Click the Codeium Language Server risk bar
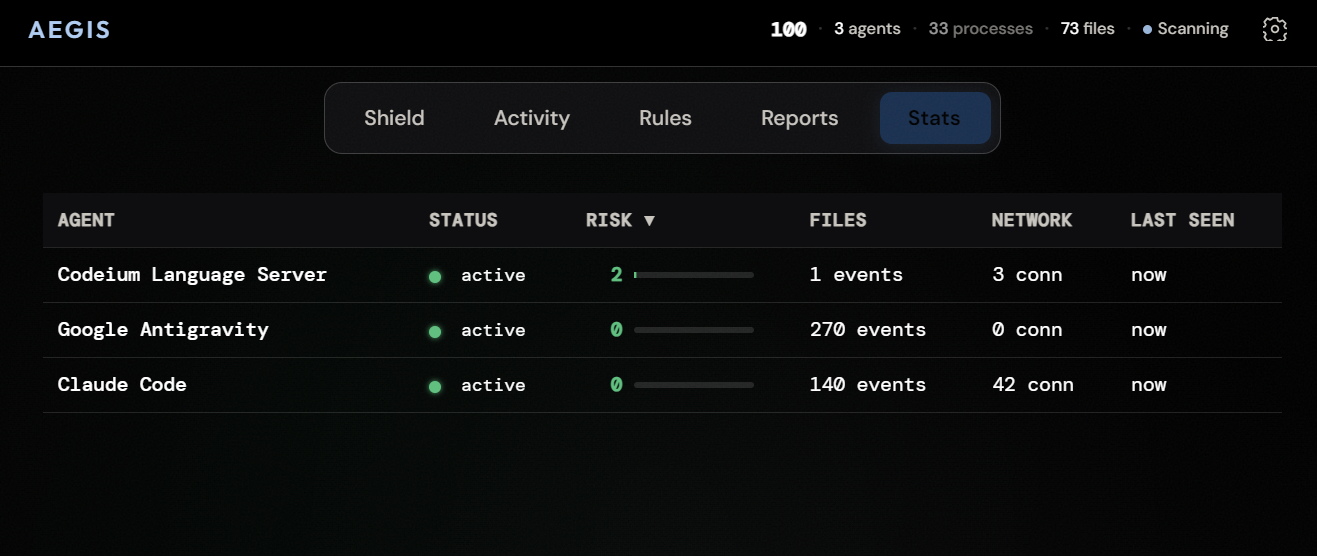This screenshot has width=1317, height=556. [693, 275]
